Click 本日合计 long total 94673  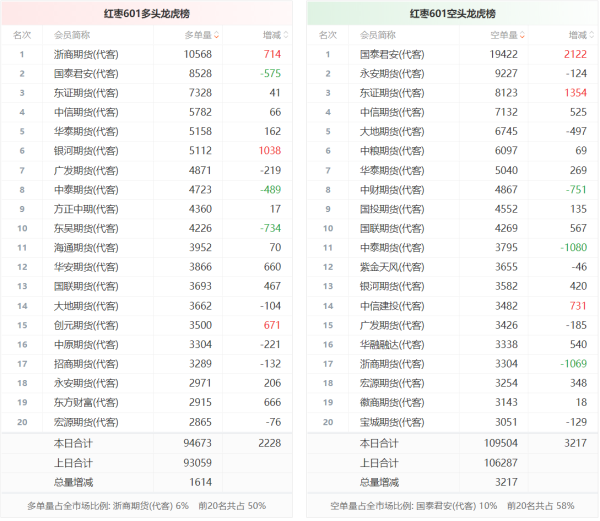197,443
